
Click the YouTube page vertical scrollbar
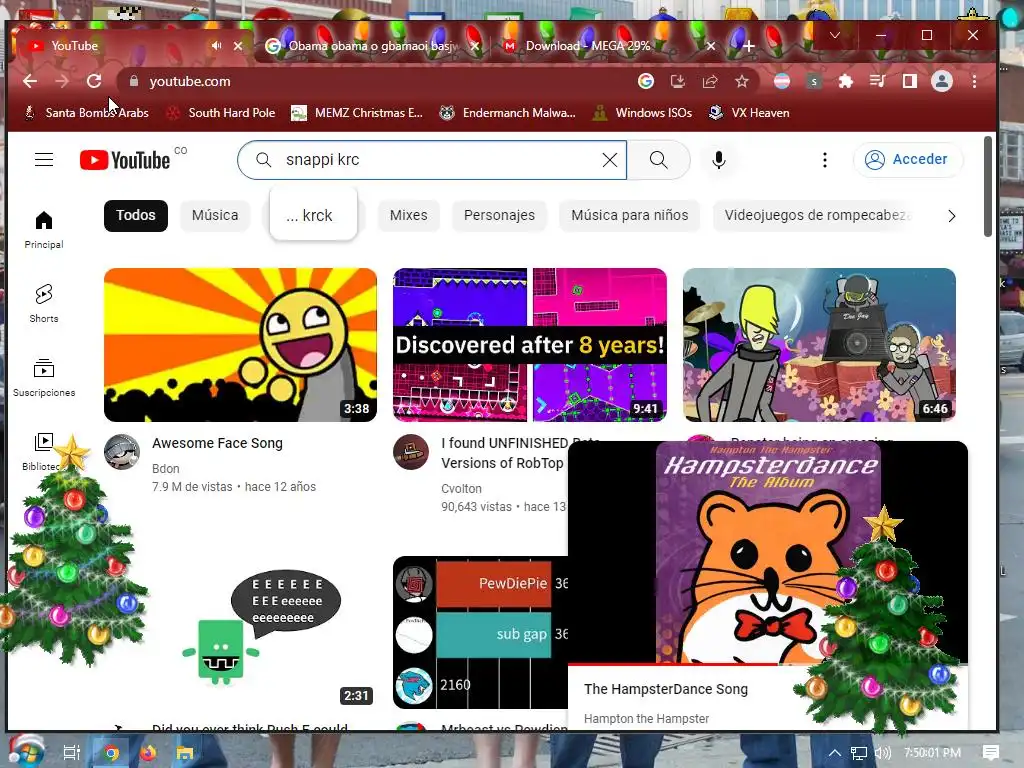point(987,187)
